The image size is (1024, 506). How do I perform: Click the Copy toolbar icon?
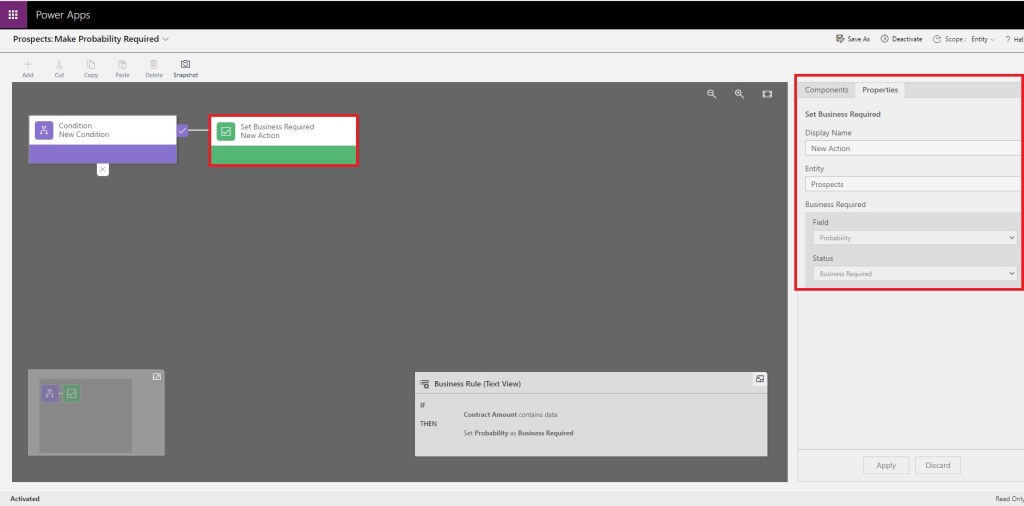[91, 65]
